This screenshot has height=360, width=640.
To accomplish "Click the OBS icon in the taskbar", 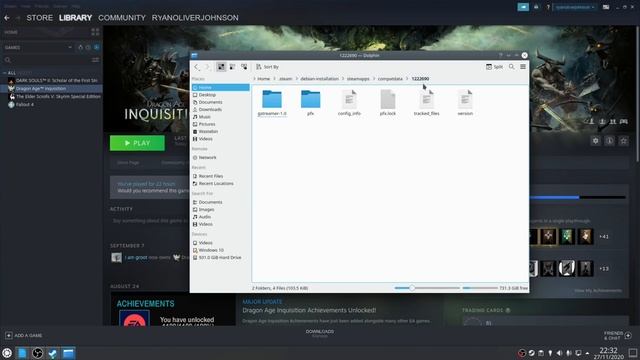I will pos(38,353).
